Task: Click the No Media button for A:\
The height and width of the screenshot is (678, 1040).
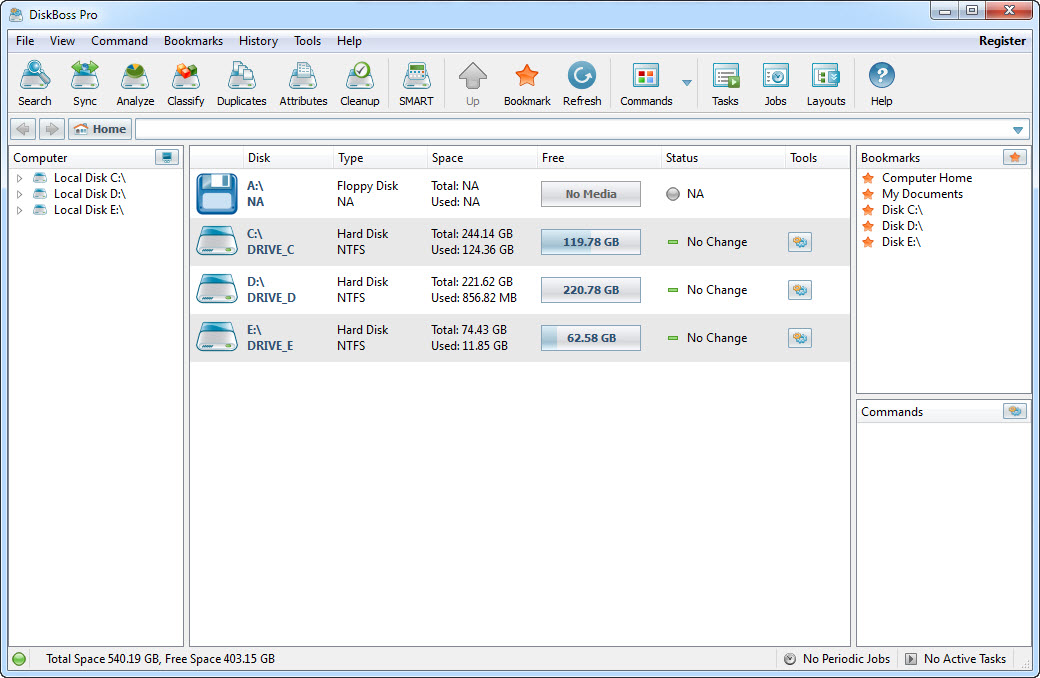Action: [590, 193]
